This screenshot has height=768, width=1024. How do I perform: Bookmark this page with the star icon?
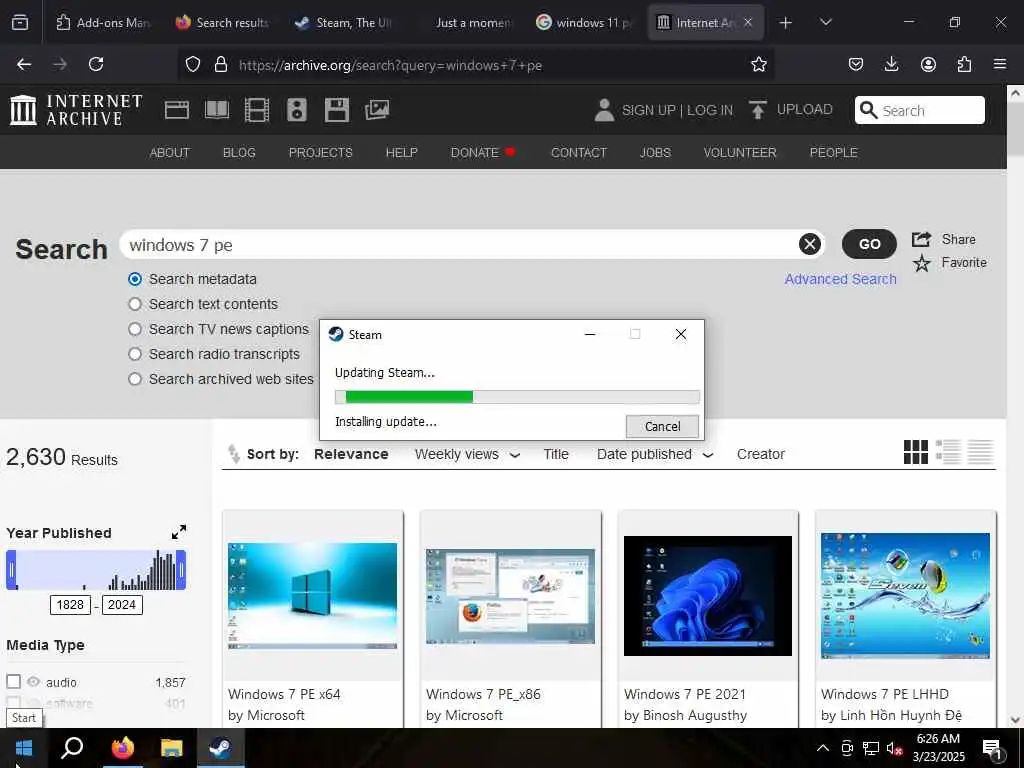758,64
